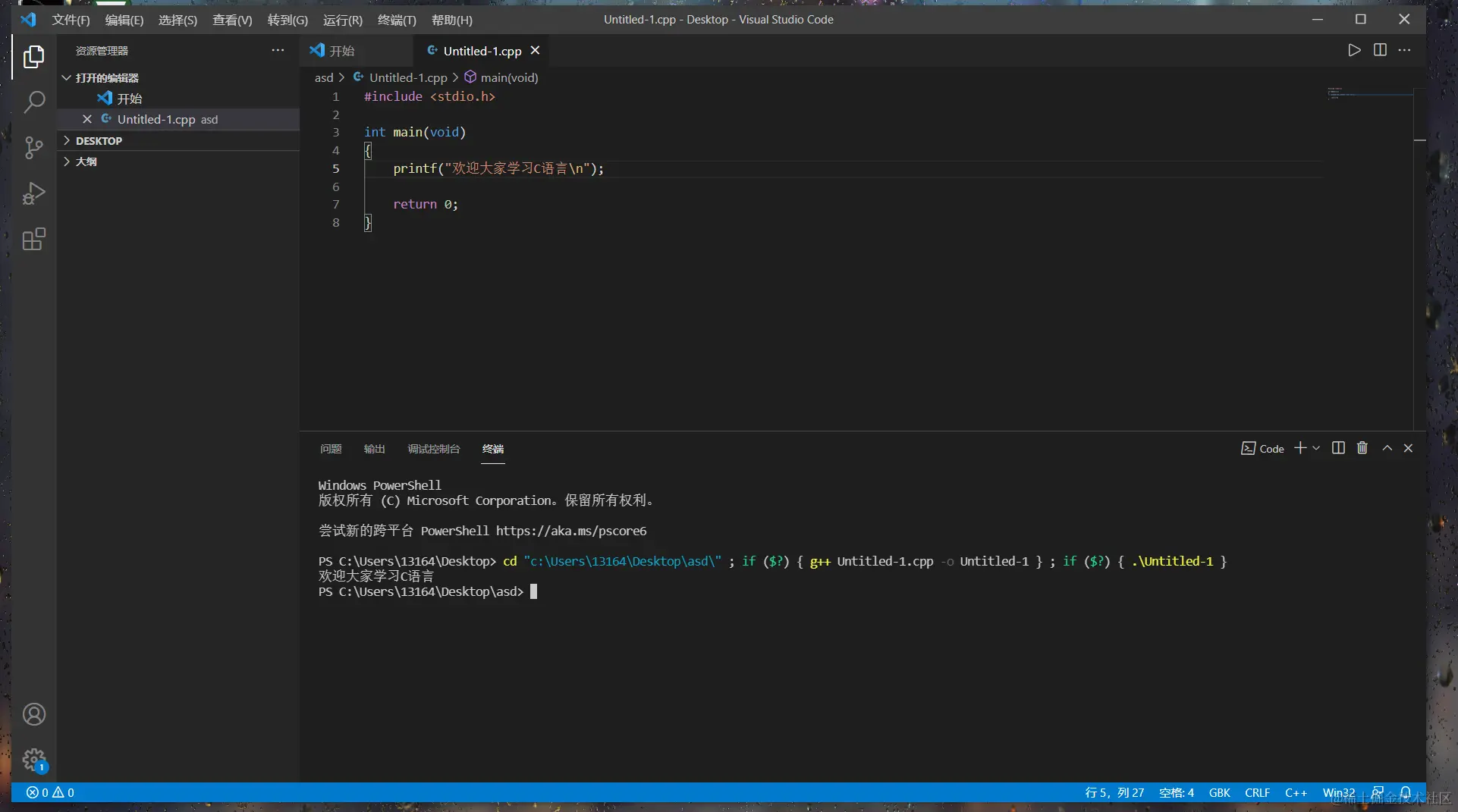
Task: Switch to the 输出 panel tab
Action: (375, 449)
